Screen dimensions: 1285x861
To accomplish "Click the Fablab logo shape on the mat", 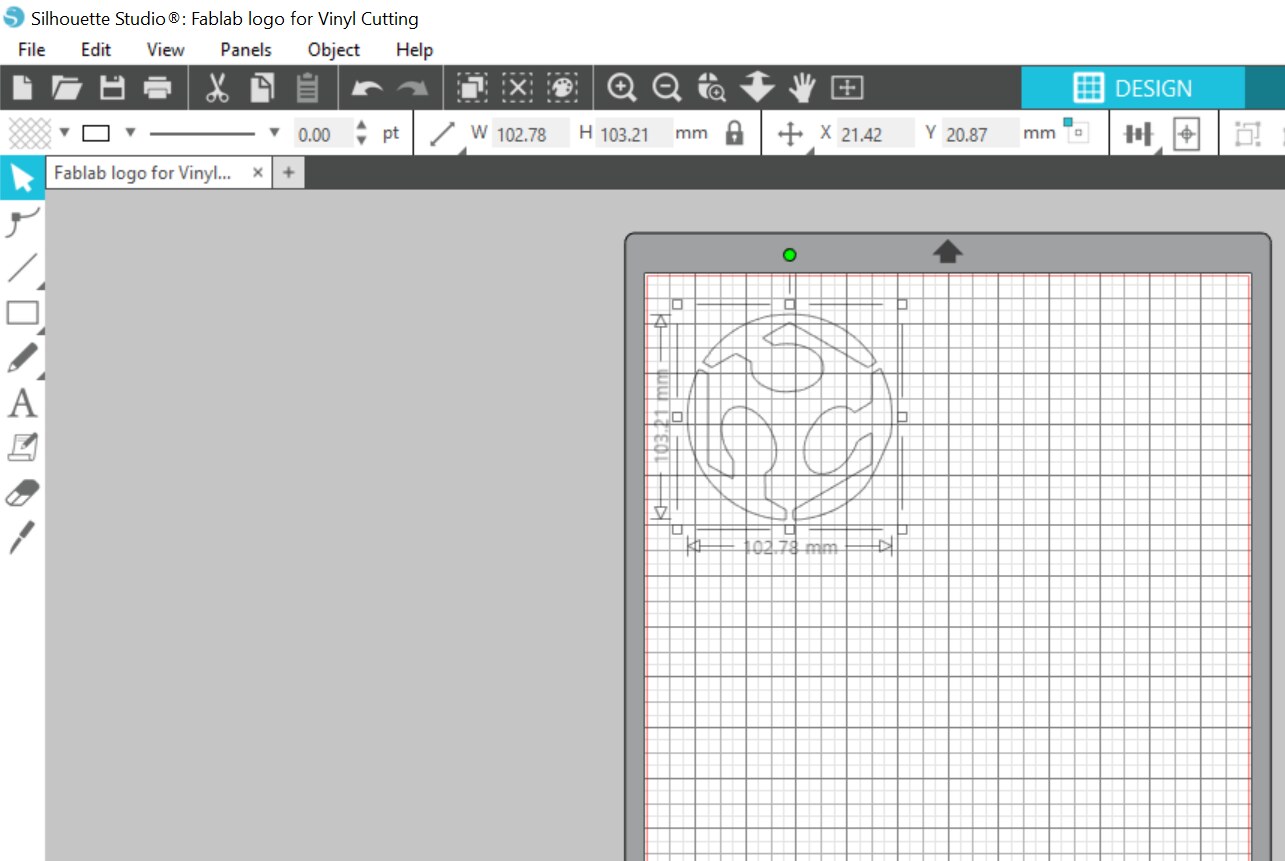I will (x=789, y=417).
